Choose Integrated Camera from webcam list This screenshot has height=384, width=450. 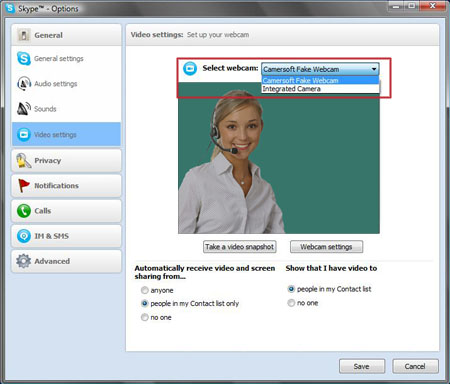pos(320,89)
